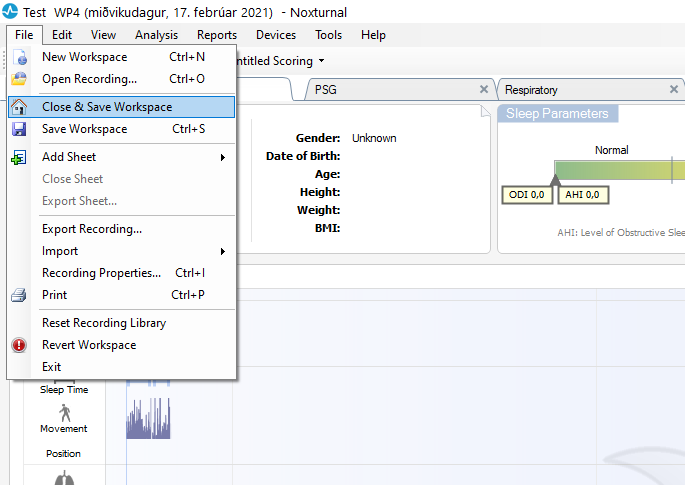Click the Movement signal graph in overview
Image resolution: width=685 pixels, height=485 pixels.
pyautogui.click(x=148, y=420)
